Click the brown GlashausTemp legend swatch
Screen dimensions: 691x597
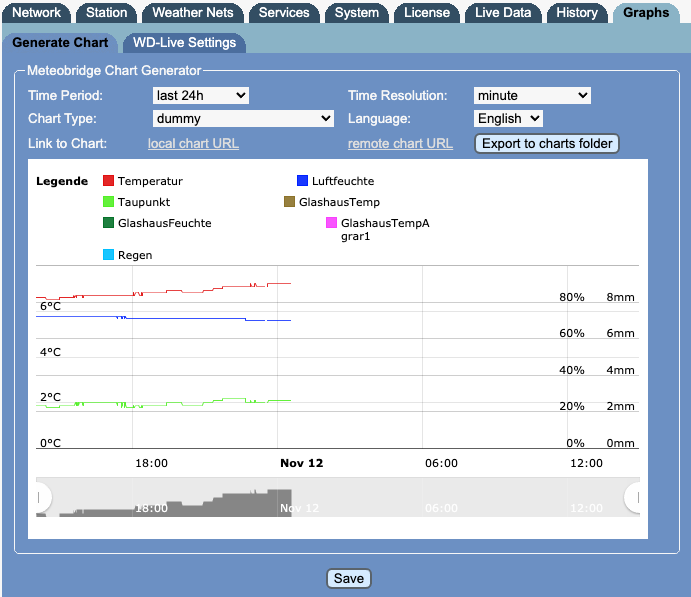tap(290, 202)
